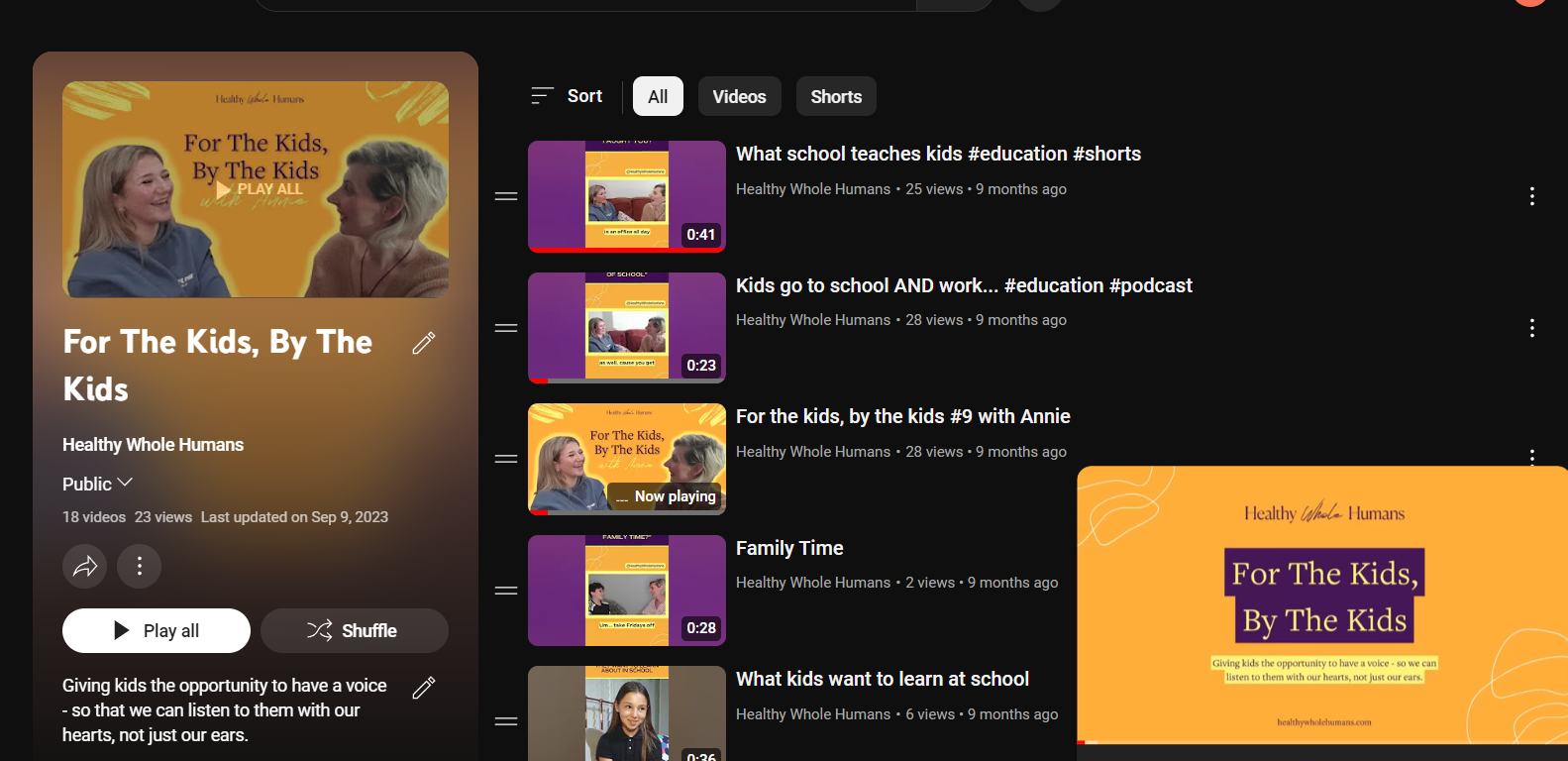1568x761 pixels.
Task: Grab reorder handle for Family Time
Action: pyautogui.click(x=506, y=591)
